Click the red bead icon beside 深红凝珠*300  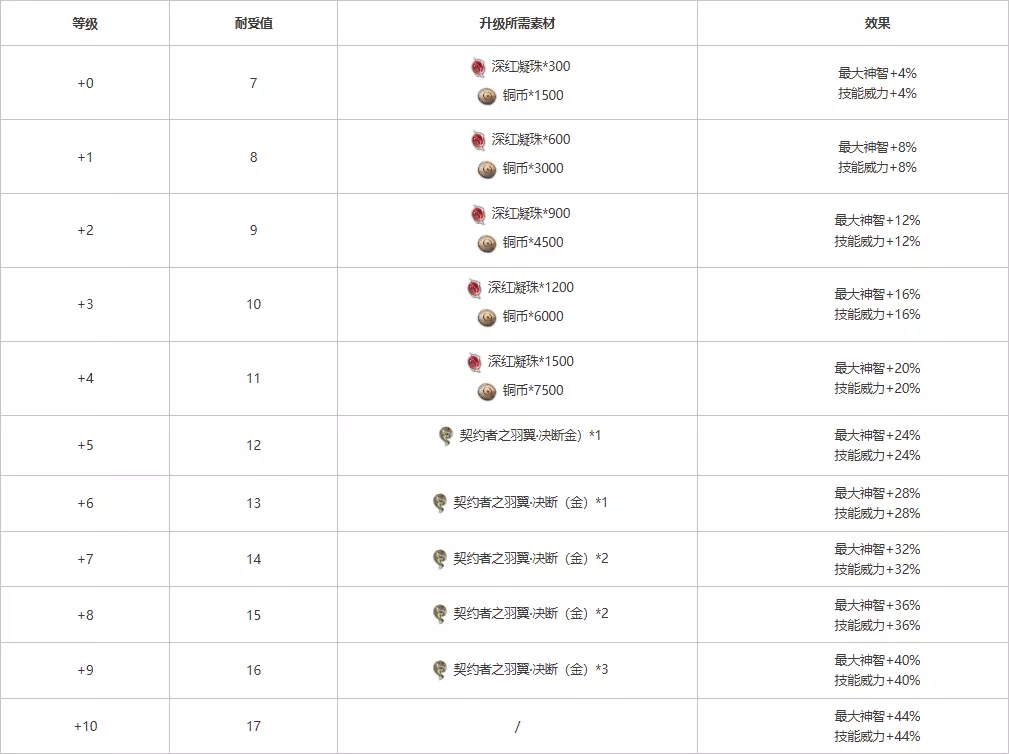479,67
